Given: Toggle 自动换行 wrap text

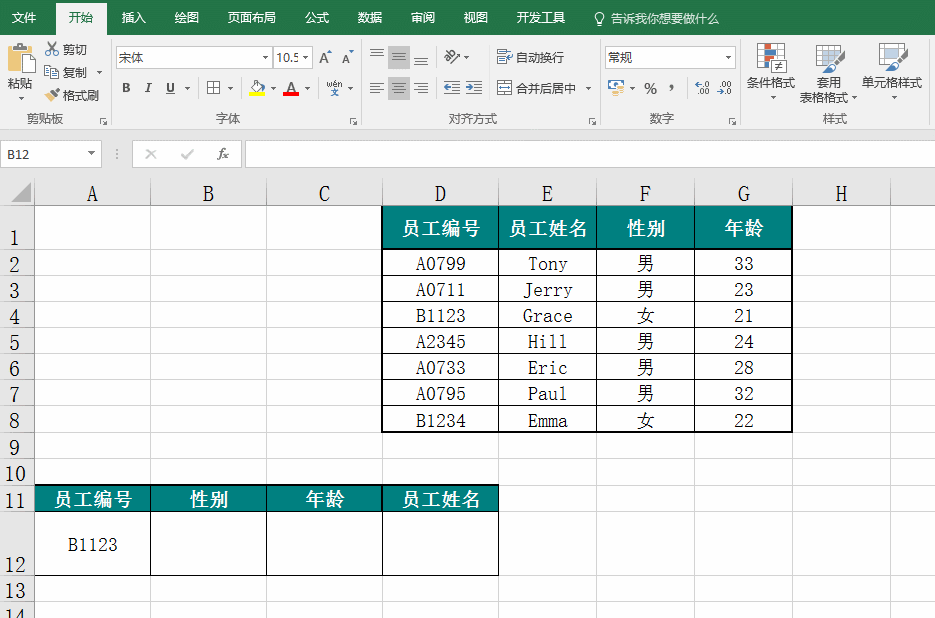Looking at the screenshot, I should (530, 57).
